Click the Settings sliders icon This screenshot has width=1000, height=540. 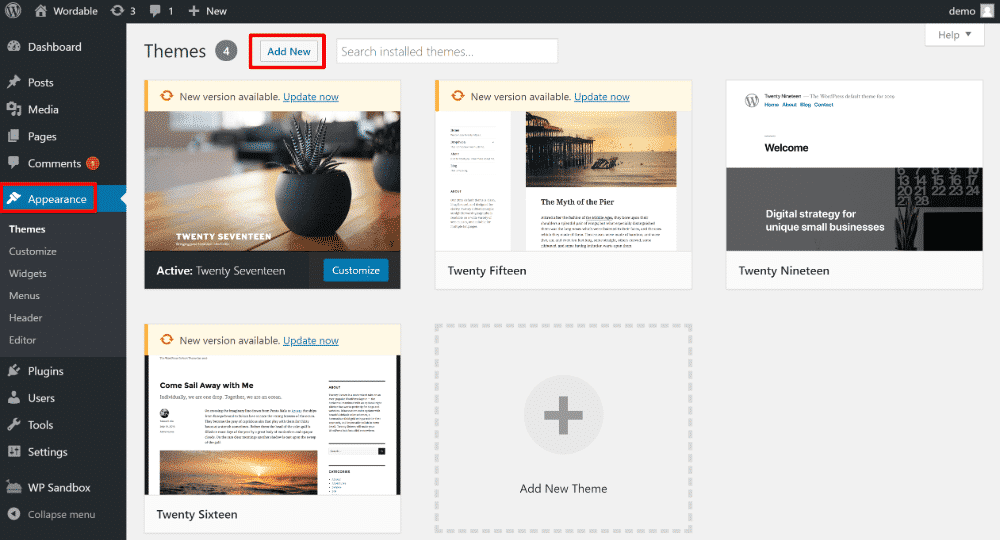[13, 451]
